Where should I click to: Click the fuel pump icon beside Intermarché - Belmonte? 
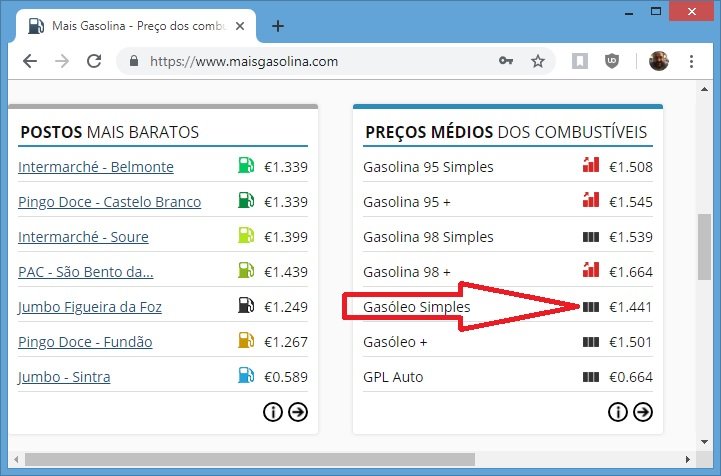pyautogui.click(x=246, y=166)
